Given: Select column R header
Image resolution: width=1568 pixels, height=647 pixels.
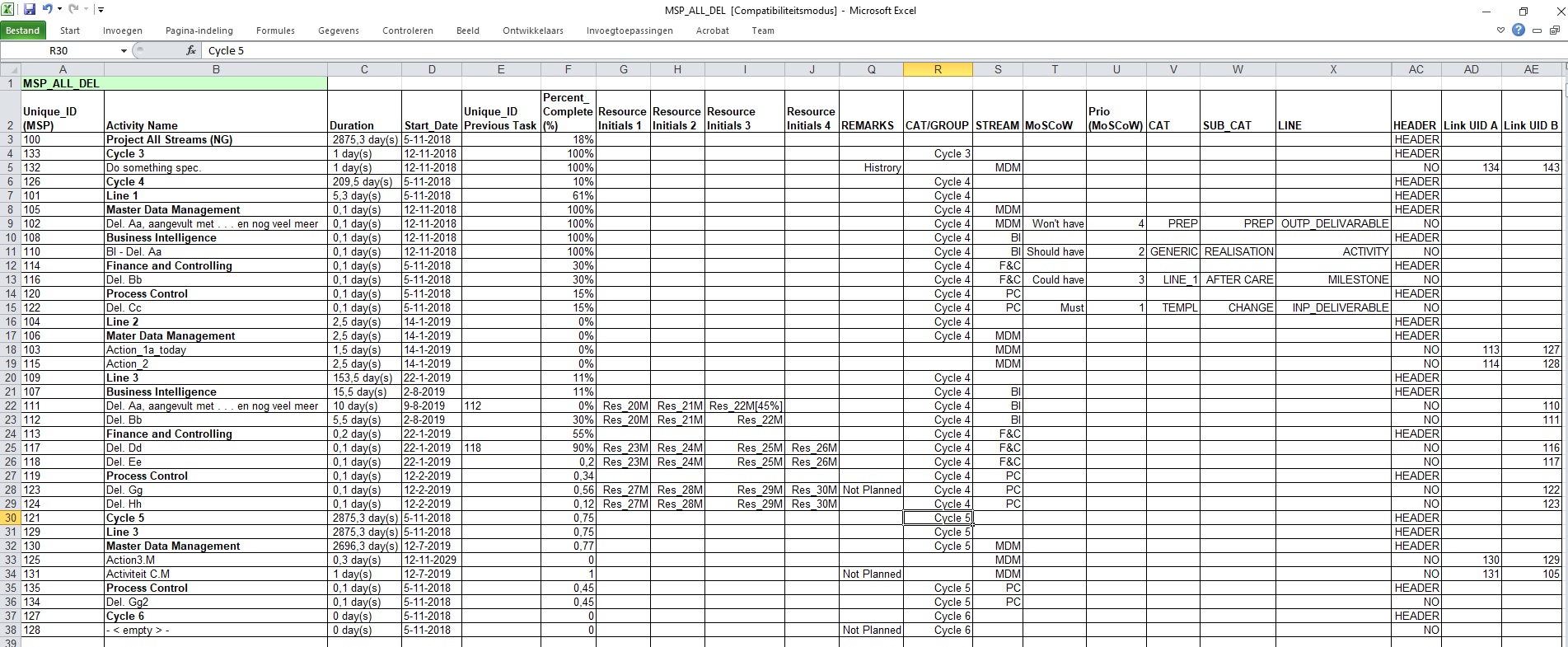Looking at the screenshot, I should coord(938,69).
